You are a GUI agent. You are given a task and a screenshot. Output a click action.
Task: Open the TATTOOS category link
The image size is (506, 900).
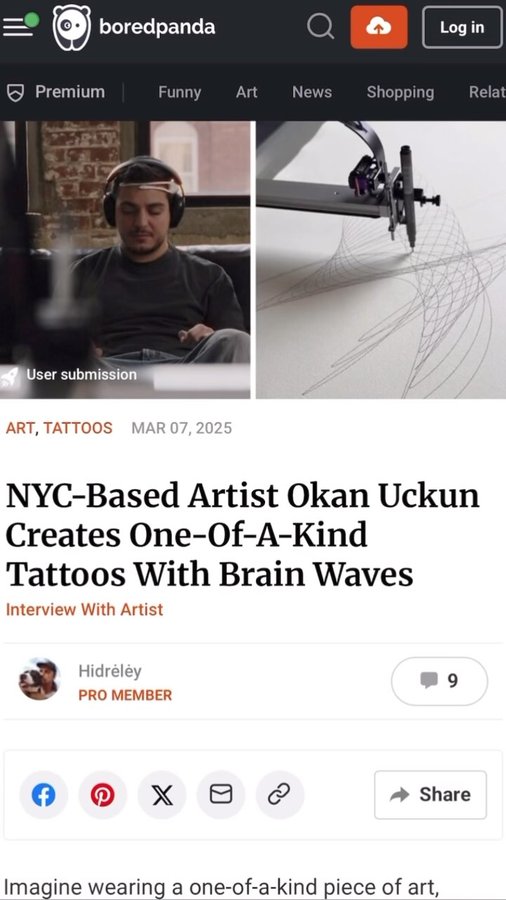[78, 428]
